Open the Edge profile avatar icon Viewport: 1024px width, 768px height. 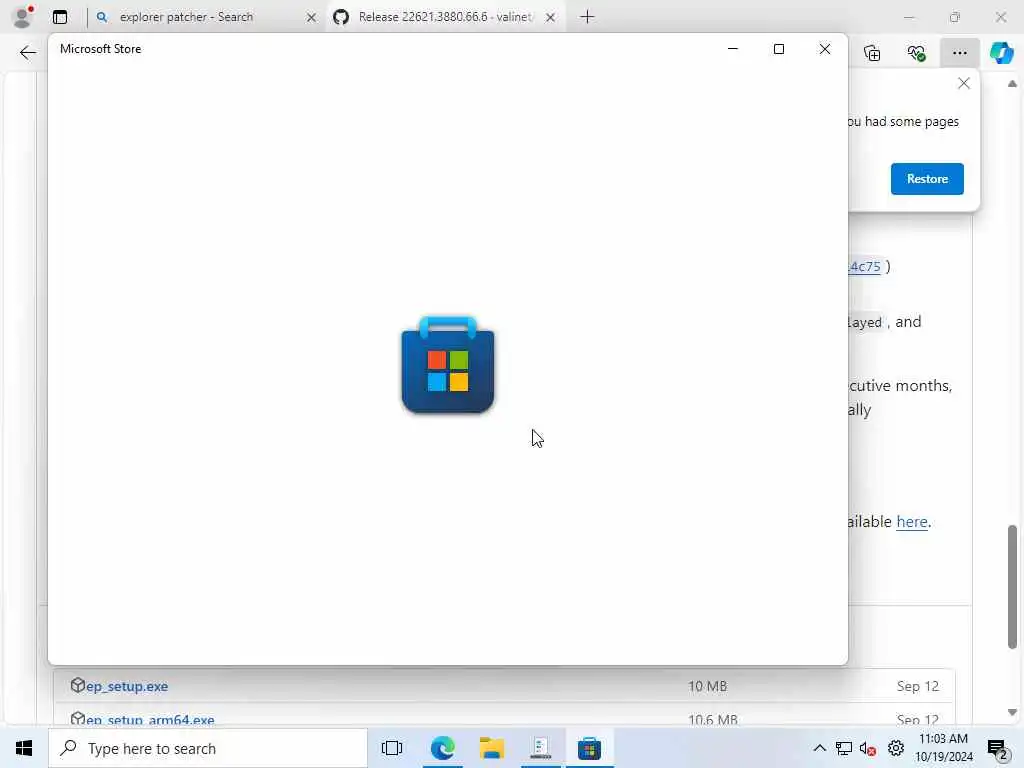tap(23, 16)
